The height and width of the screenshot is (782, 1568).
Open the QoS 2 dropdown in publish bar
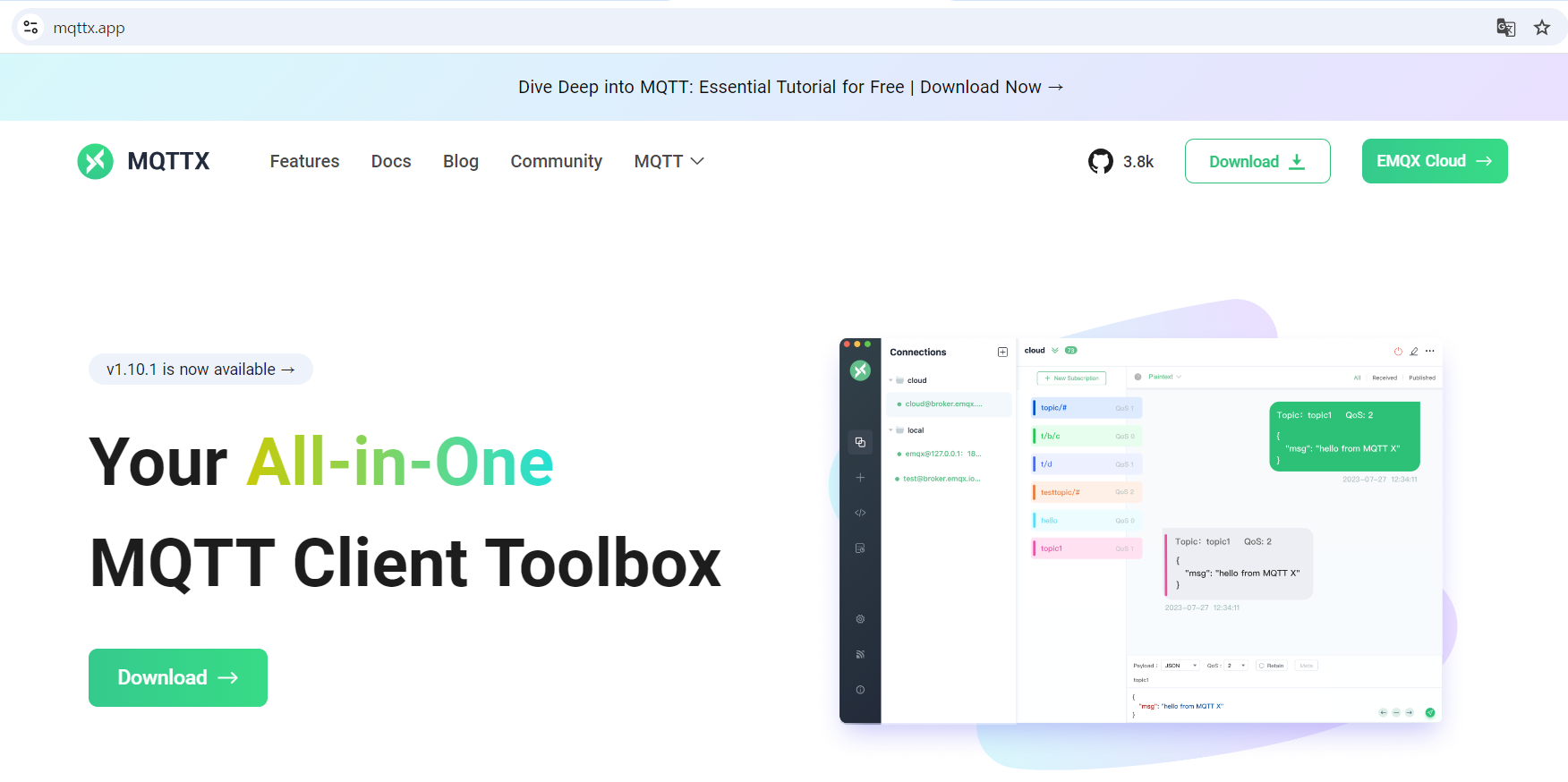[1236, 666]
